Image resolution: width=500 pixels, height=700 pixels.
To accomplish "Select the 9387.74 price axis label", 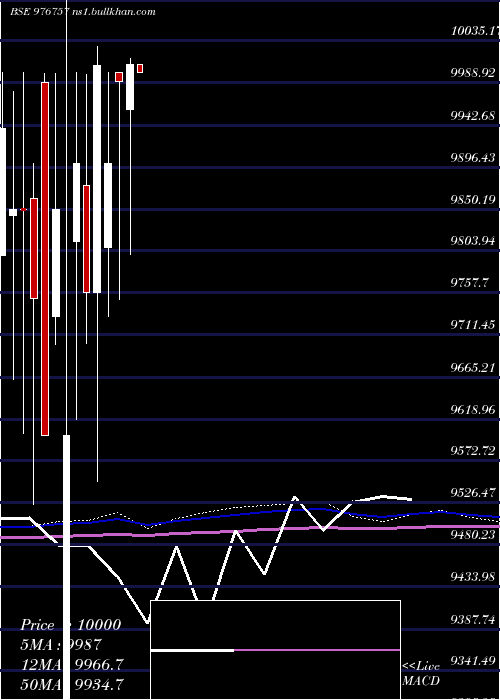I will click(473, 620).
